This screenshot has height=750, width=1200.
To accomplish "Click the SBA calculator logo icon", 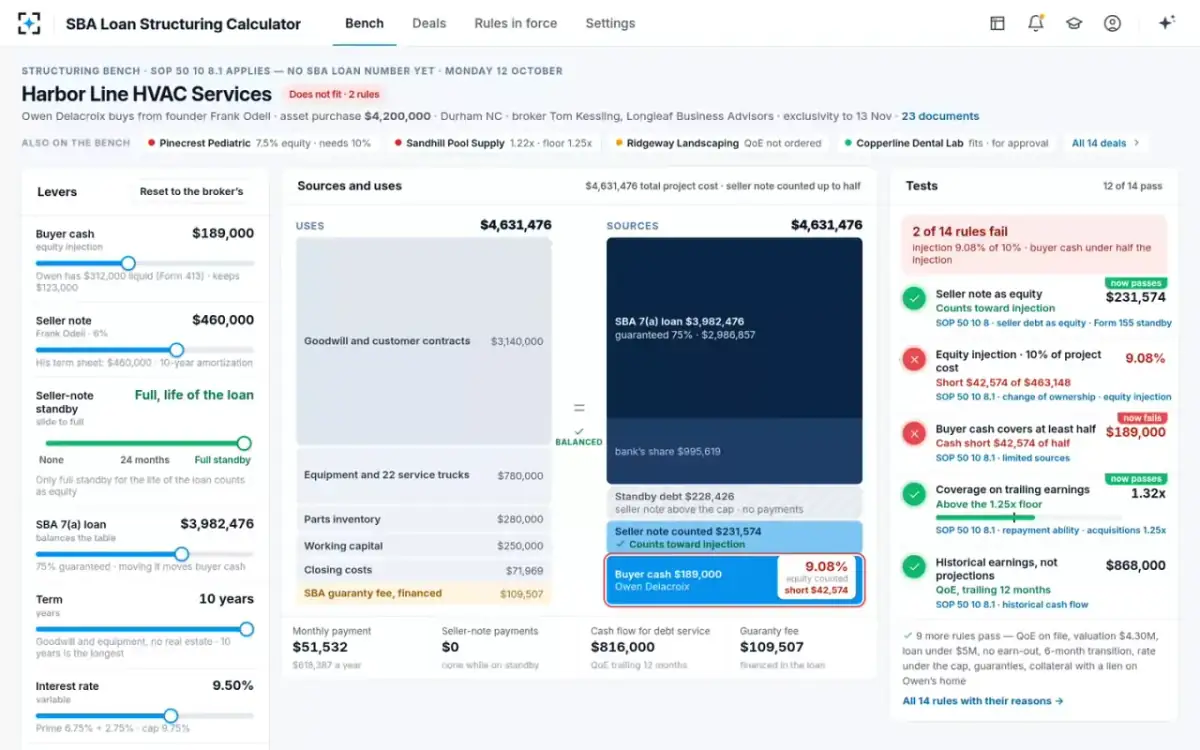I will [x=29, y=23].
